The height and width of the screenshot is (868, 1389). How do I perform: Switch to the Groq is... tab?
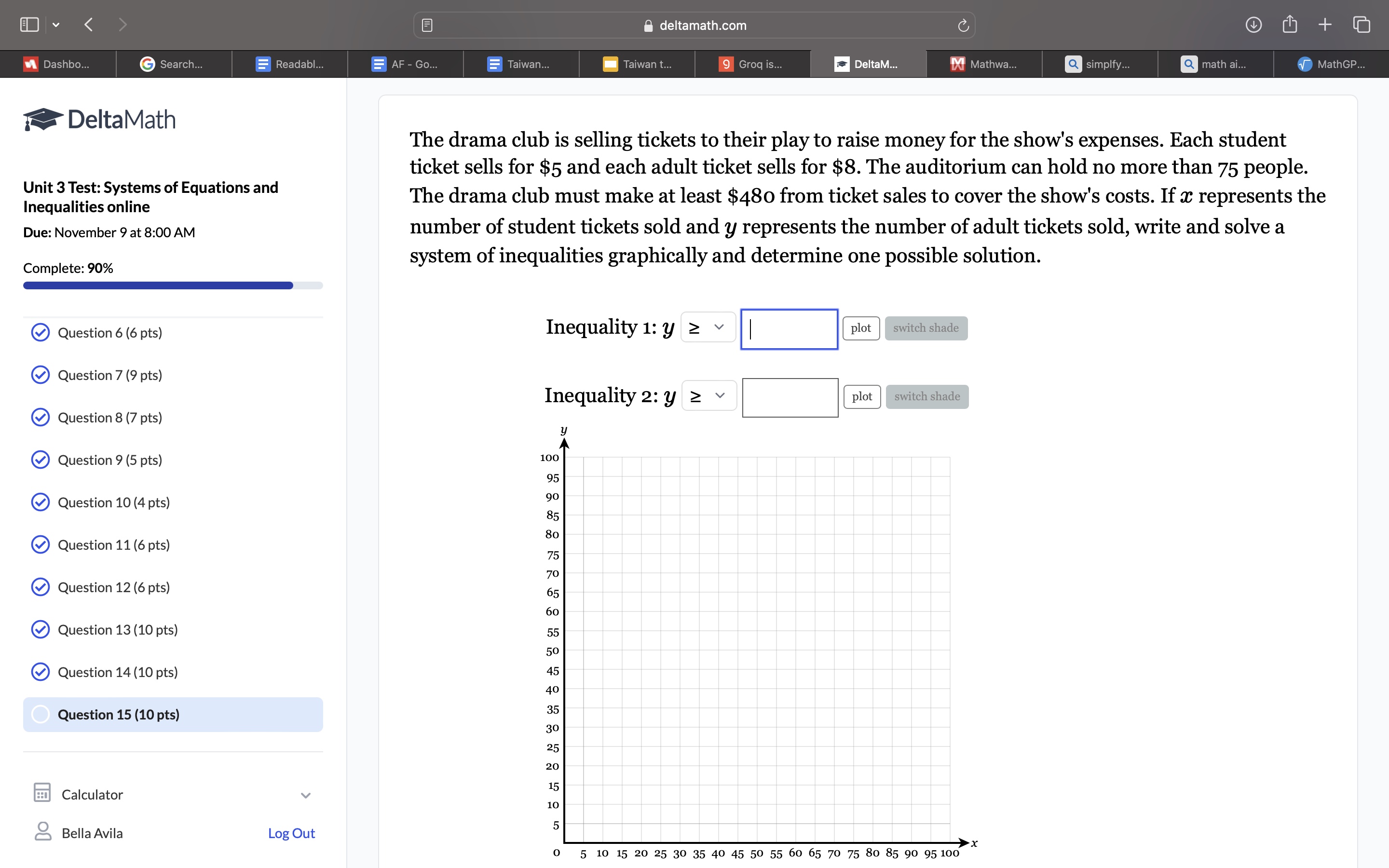coord(752,64)
